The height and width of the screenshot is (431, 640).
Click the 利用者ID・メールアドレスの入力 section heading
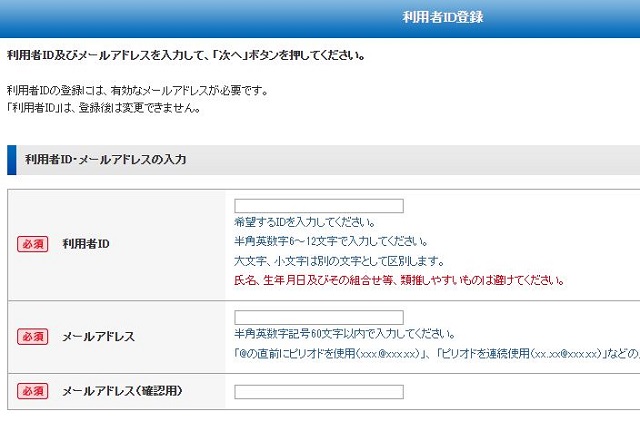[105, 159]
